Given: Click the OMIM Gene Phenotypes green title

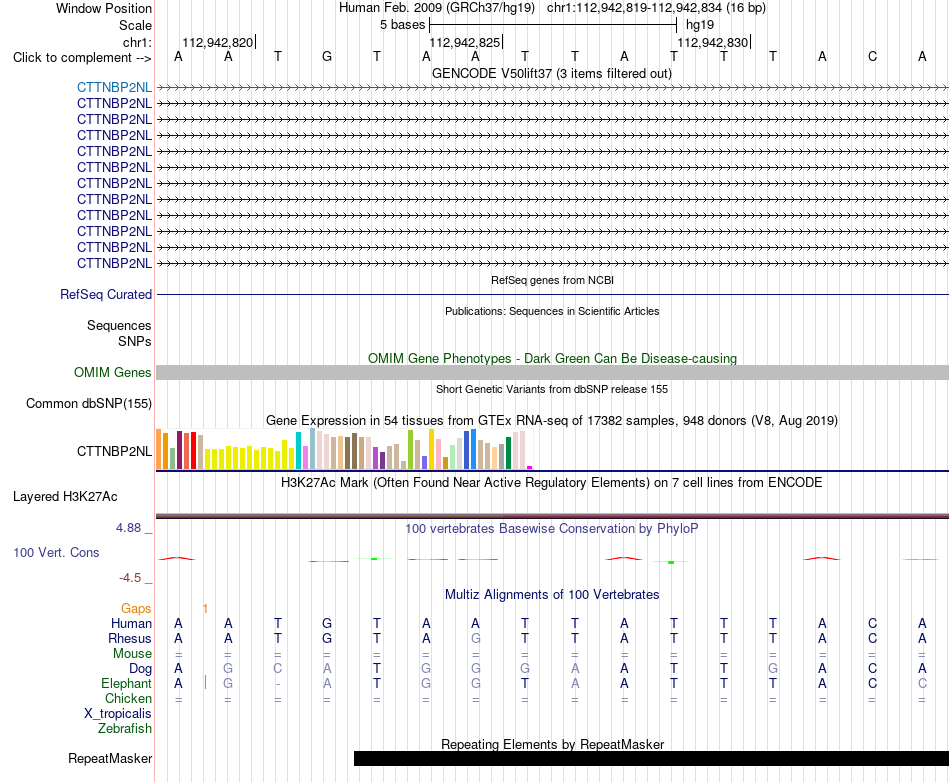Looking at the screenshot, I should tap(552, 358).
